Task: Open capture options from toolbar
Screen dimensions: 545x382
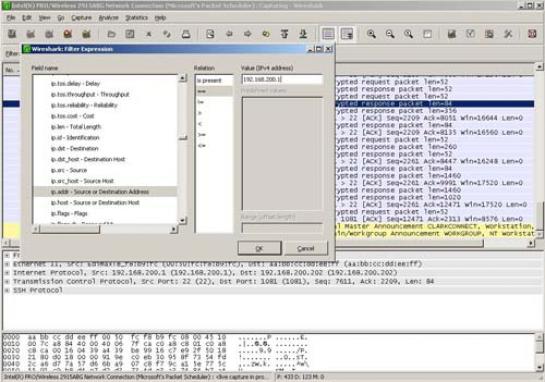Action: click(x=31, y=34)
